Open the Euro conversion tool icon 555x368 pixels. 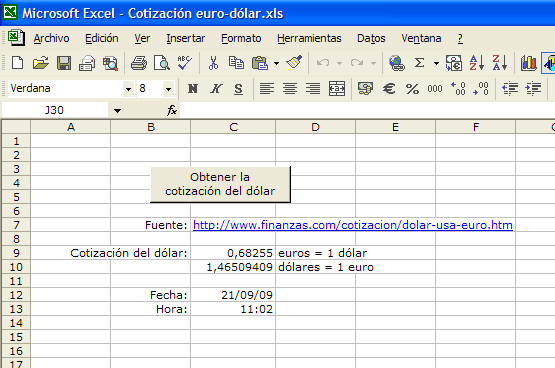454,63
